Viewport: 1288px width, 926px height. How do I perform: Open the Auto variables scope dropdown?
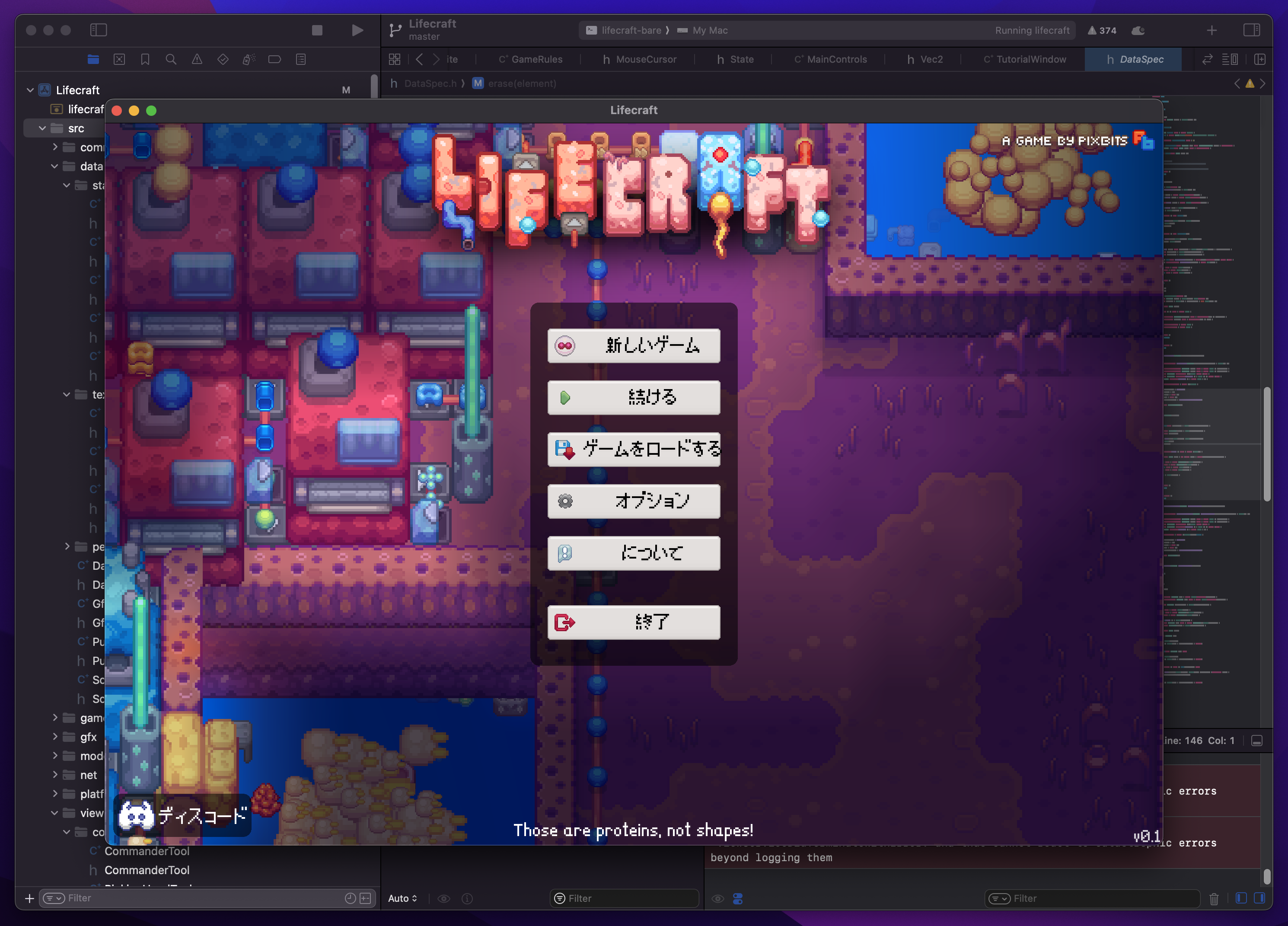click(403, 898)
